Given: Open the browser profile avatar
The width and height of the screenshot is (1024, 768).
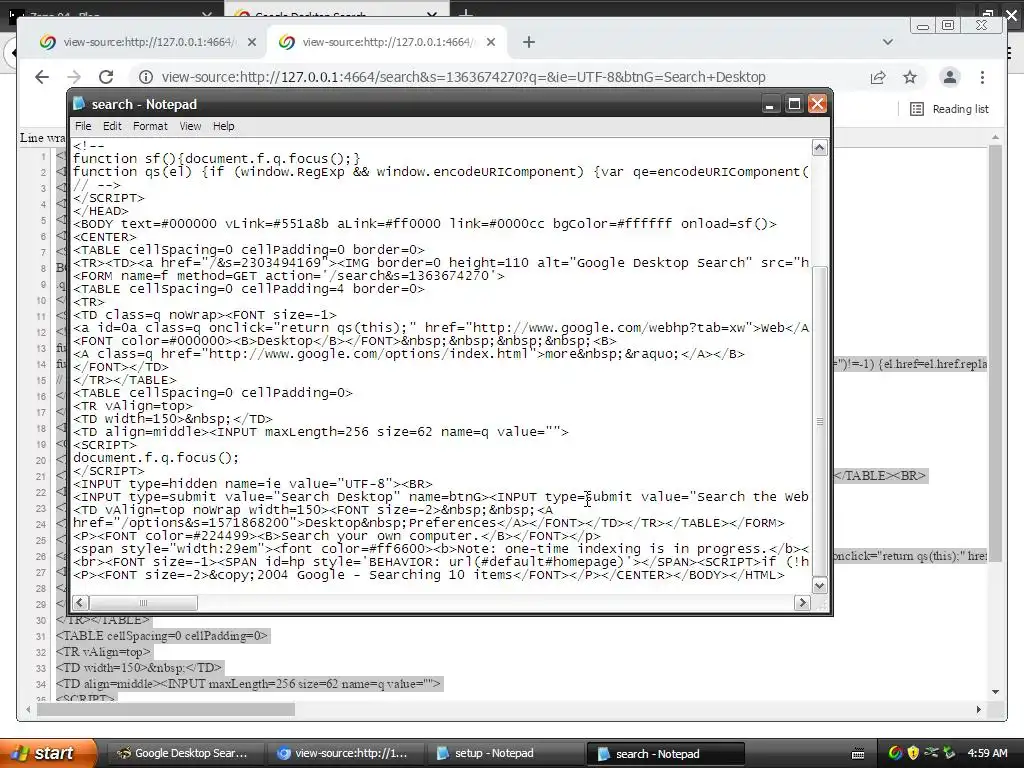Looking at the screenshot, I should pos(950,77).
